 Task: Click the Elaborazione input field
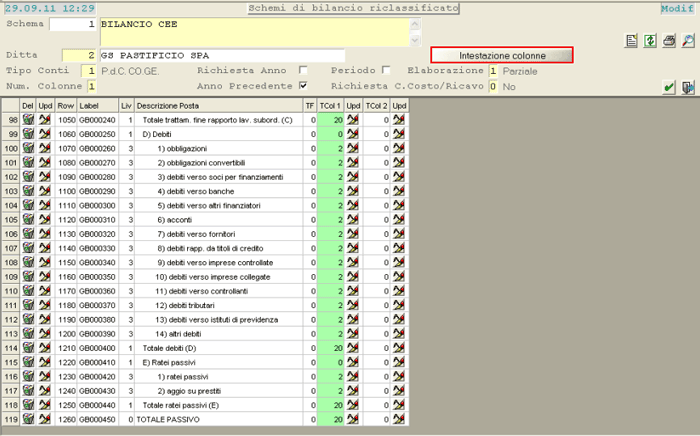493,71
